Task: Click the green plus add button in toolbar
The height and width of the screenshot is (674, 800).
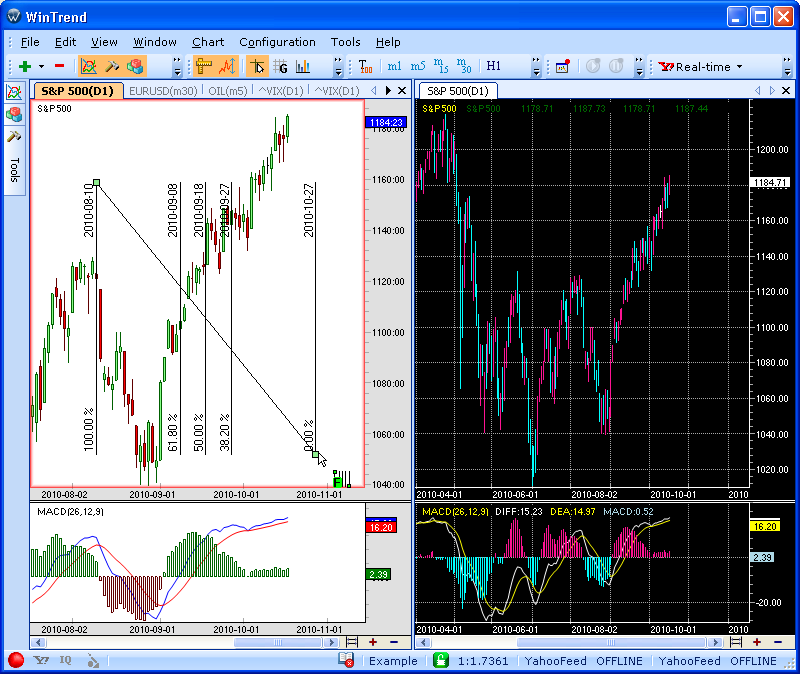Action: [24, 66]
